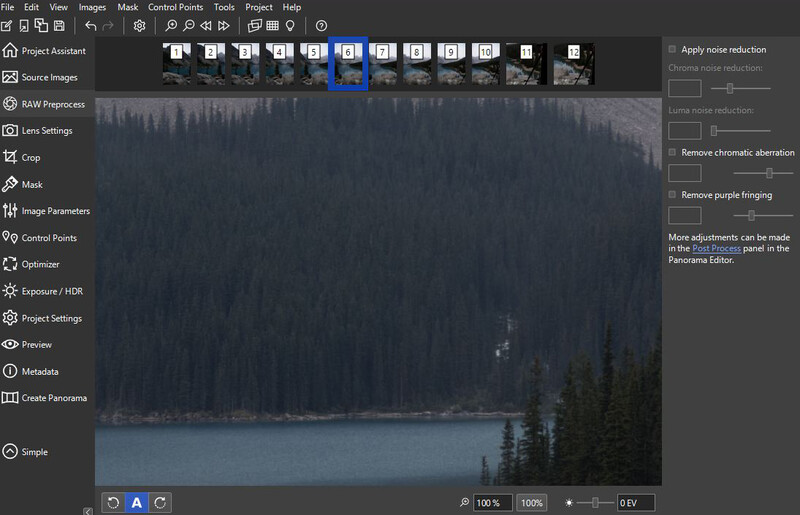This screenshot has width=800, height=515.
Task: Click the Luma noise reduction slider
Action: pos(740,131)
